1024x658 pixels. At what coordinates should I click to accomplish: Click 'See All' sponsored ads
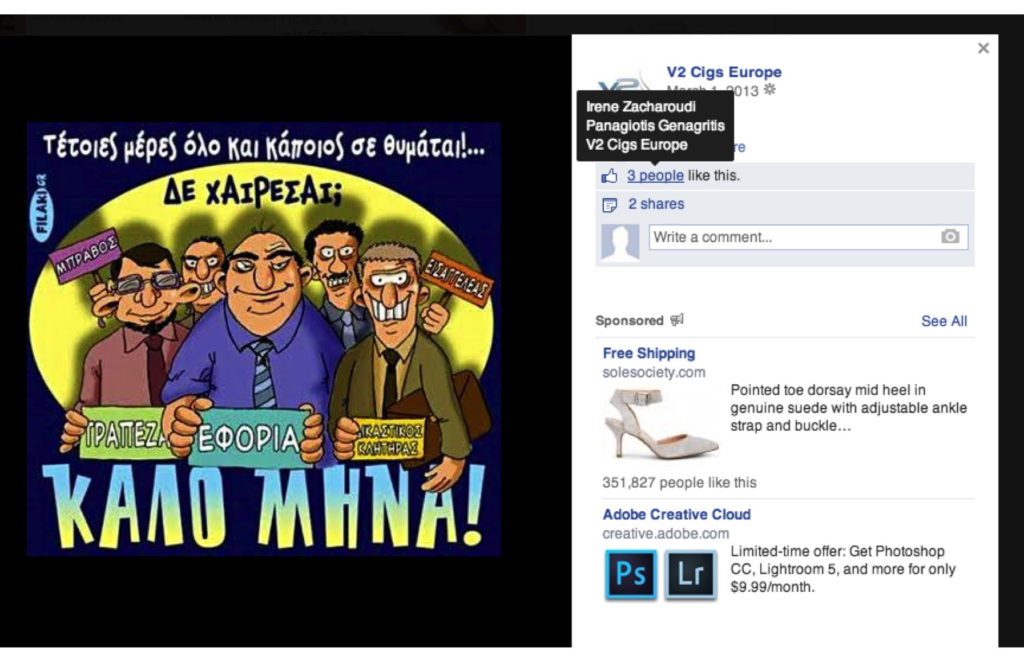point(944,321)
